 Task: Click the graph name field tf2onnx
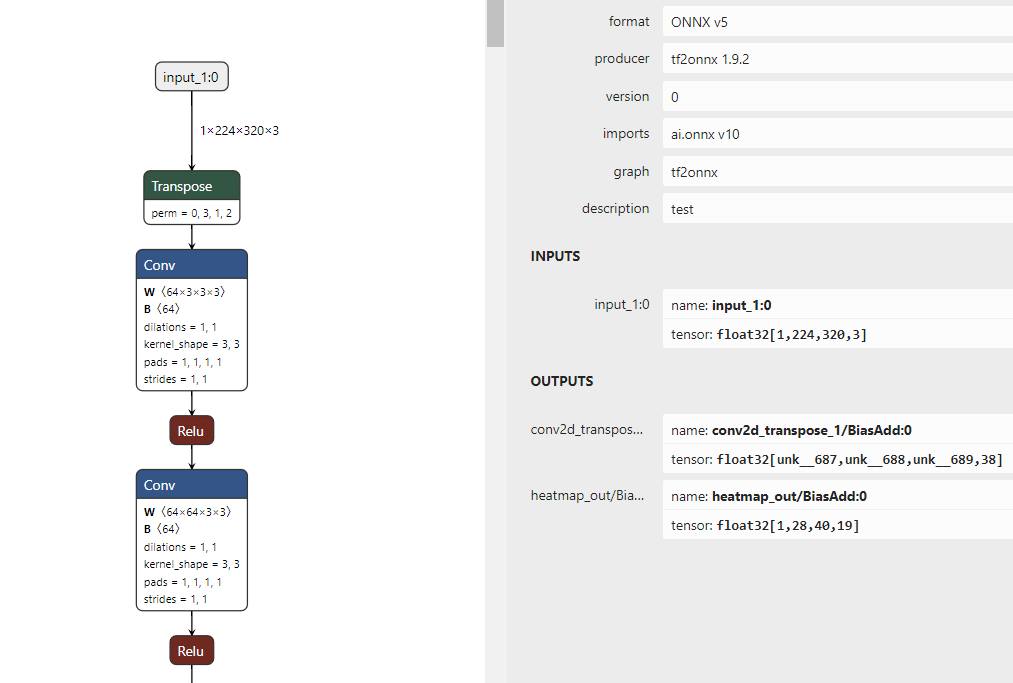click(x=838, y=172)
